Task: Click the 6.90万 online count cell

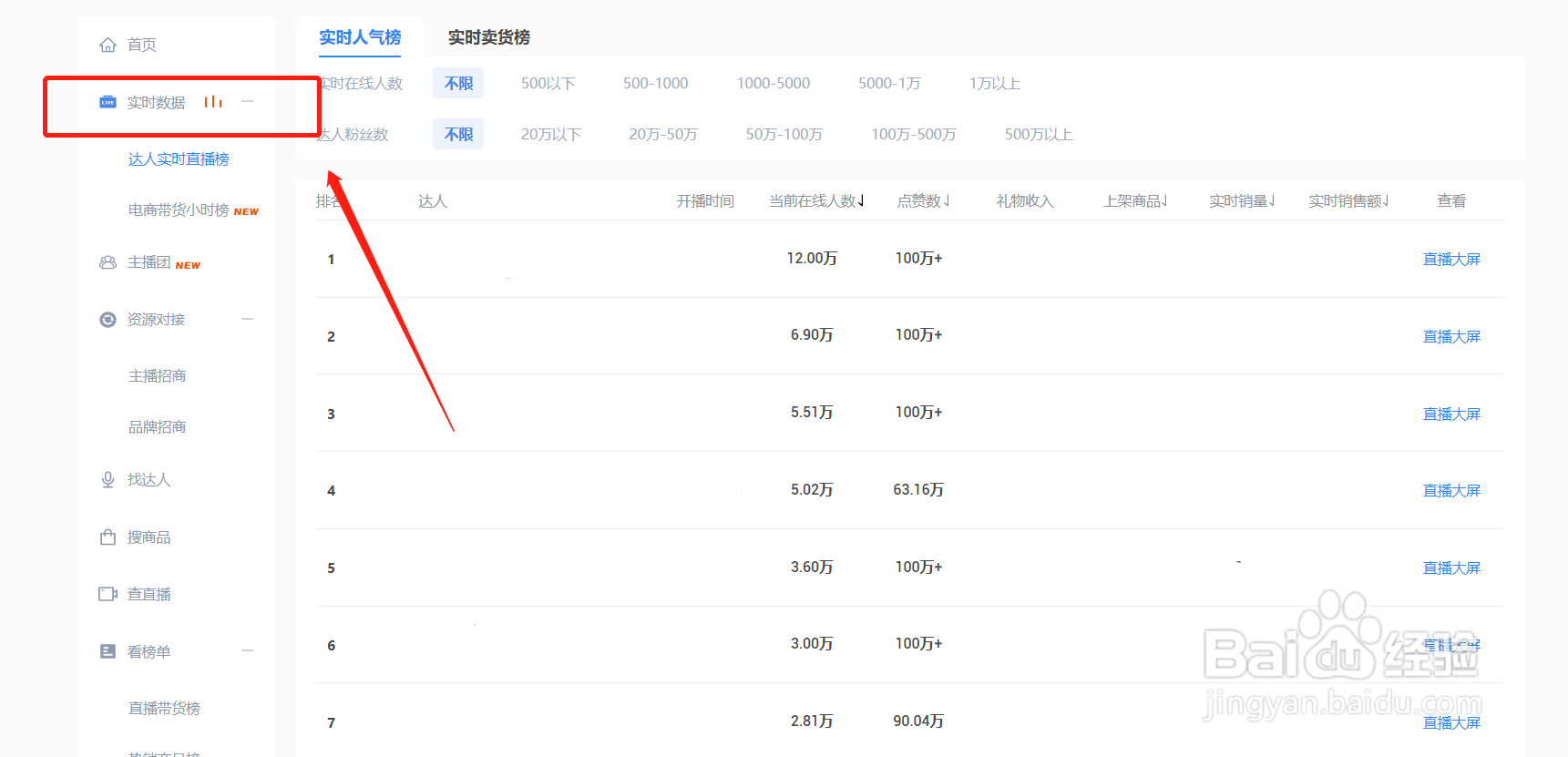Action: [812, 335]
